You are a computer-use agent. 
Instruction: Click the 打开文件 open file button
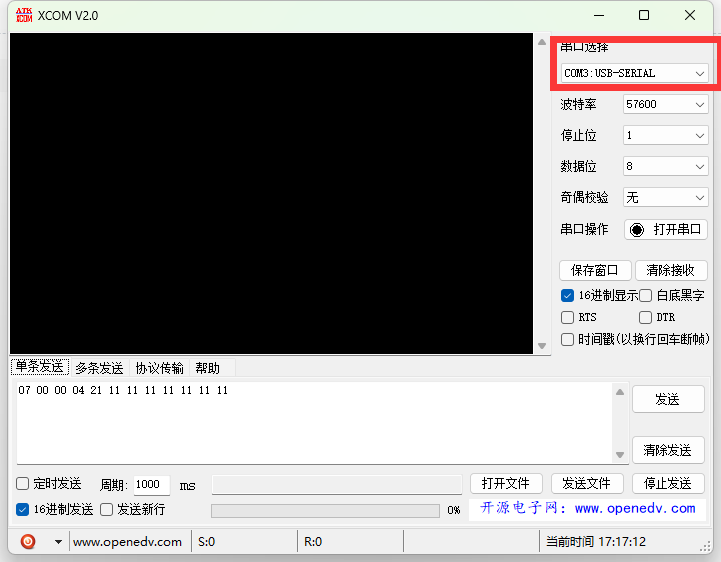point(506,483)
